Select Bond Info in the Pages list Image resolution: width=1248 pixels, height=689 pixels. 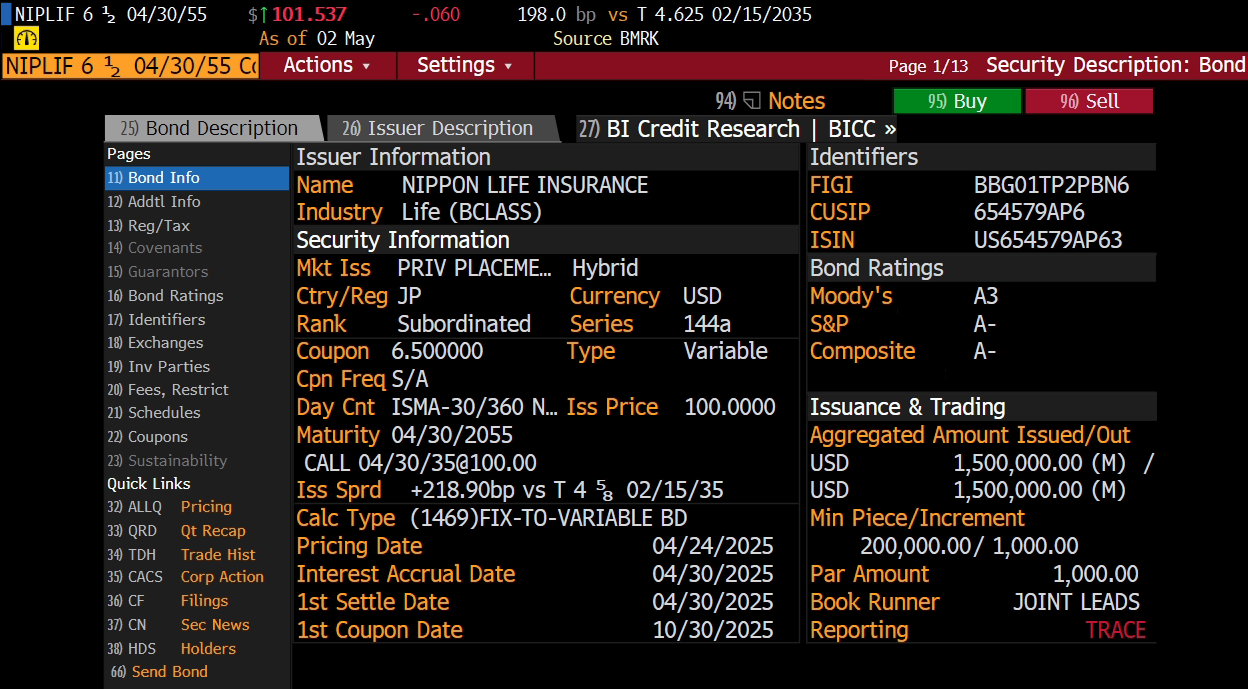(197, 178)
